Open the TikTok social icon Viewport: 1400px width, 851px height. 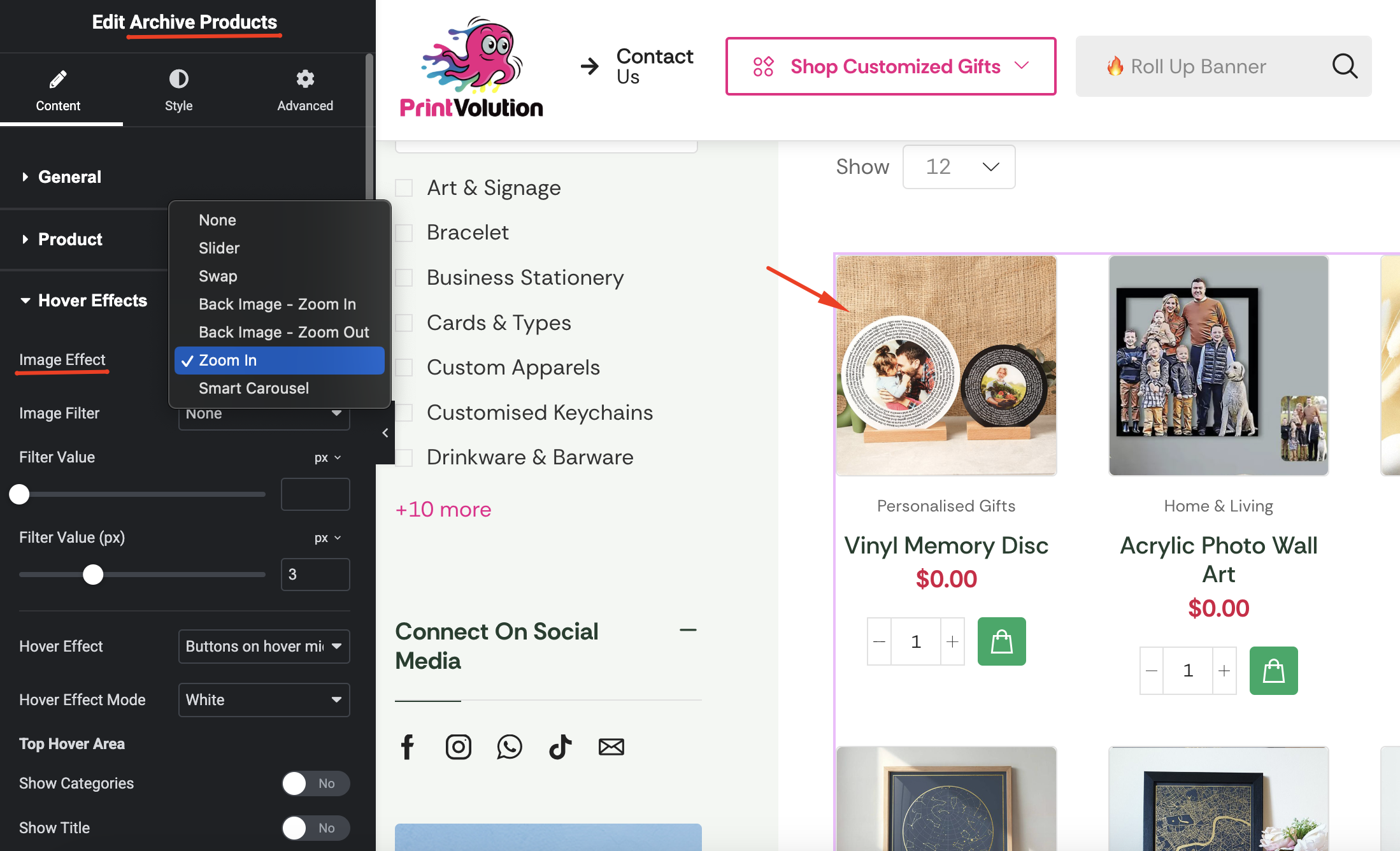pyautogui.click(x=561, y=747)
